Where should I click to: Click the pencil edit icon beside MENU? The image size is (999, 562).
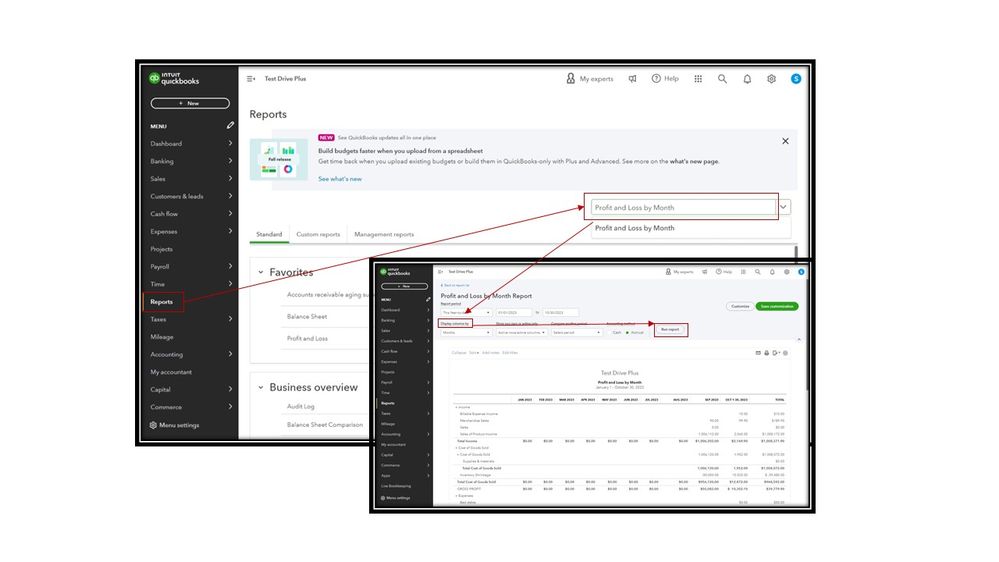pos(230,126)
